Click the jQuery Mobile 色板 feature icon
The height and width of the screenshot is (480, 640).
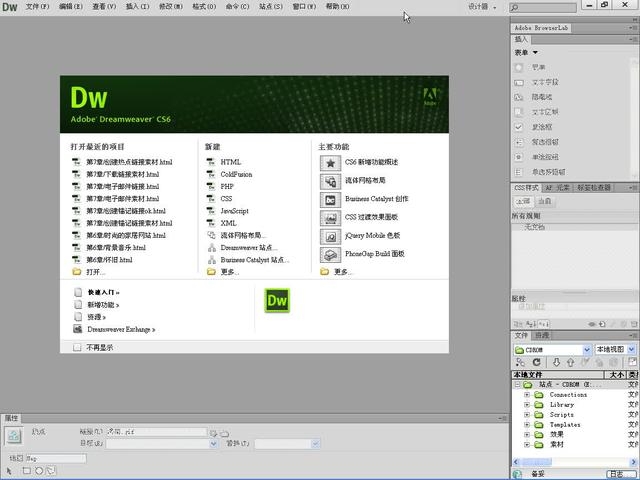(x=330, y=236)
